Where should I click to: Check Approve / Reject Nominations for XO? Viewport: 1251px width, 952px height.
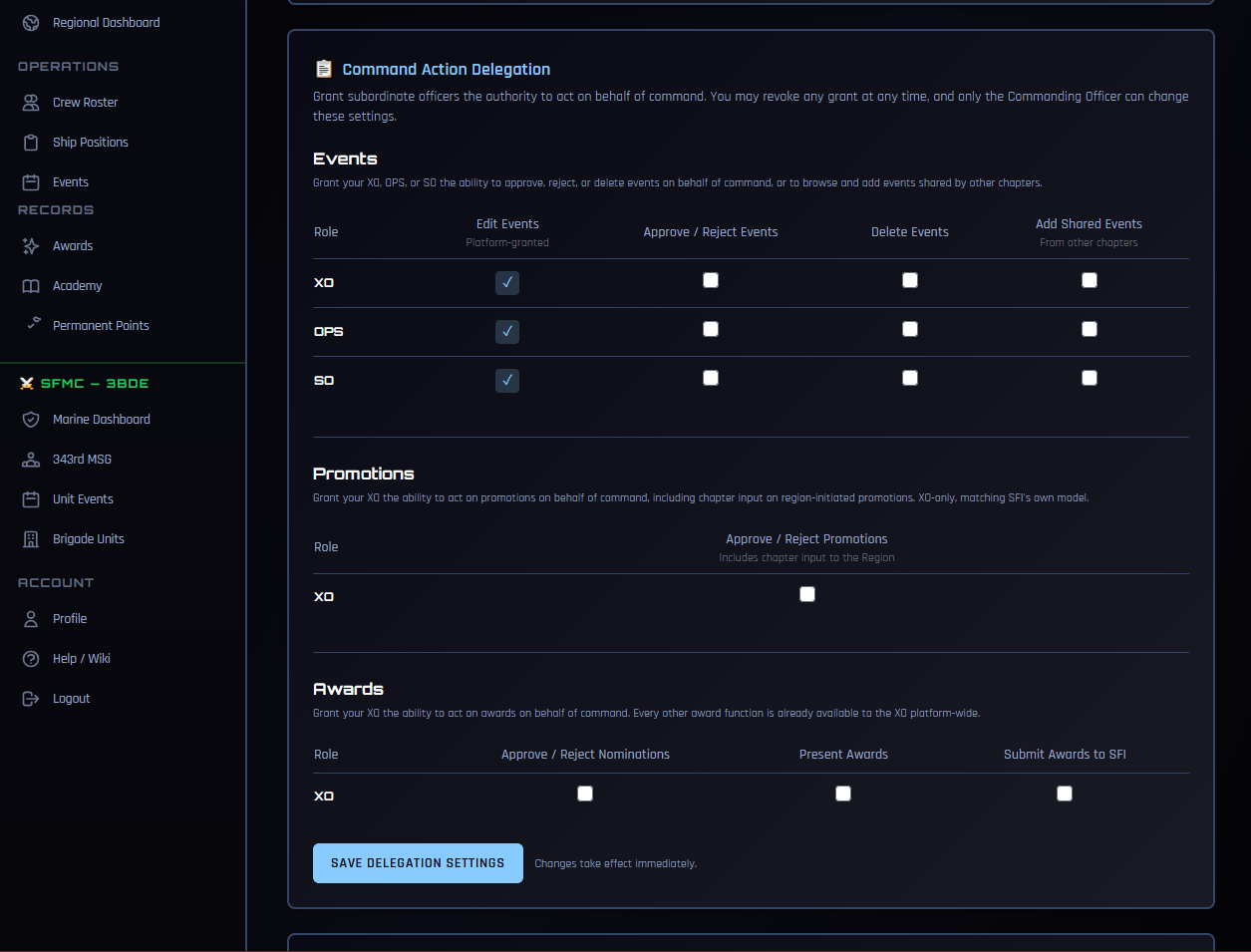coord(585,793)
